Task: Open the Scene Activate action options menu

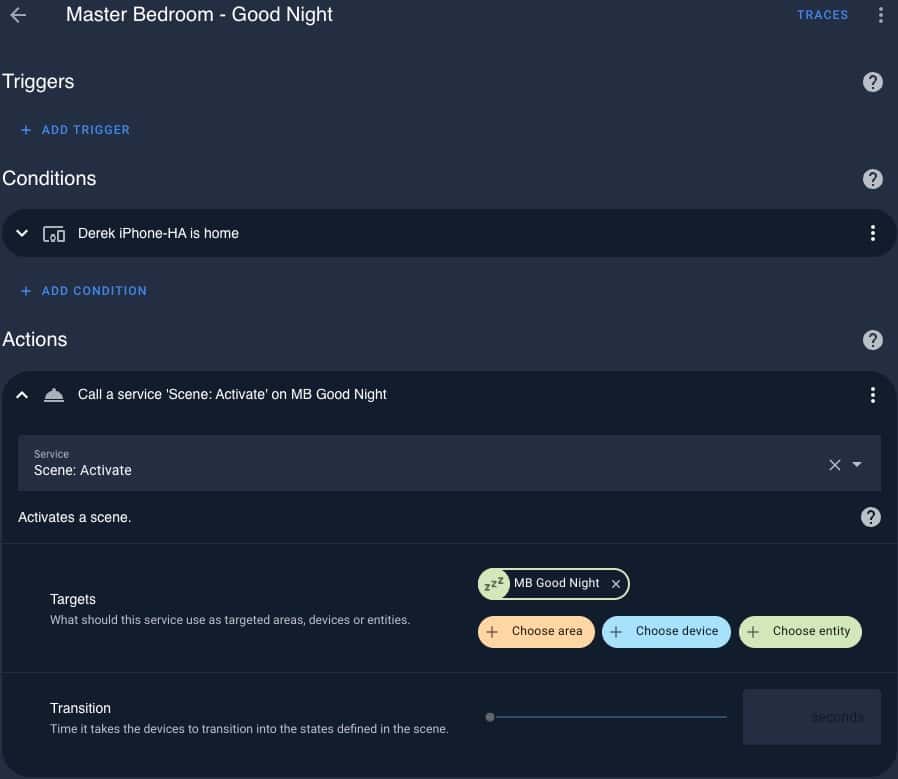Action: coord(872,395)
